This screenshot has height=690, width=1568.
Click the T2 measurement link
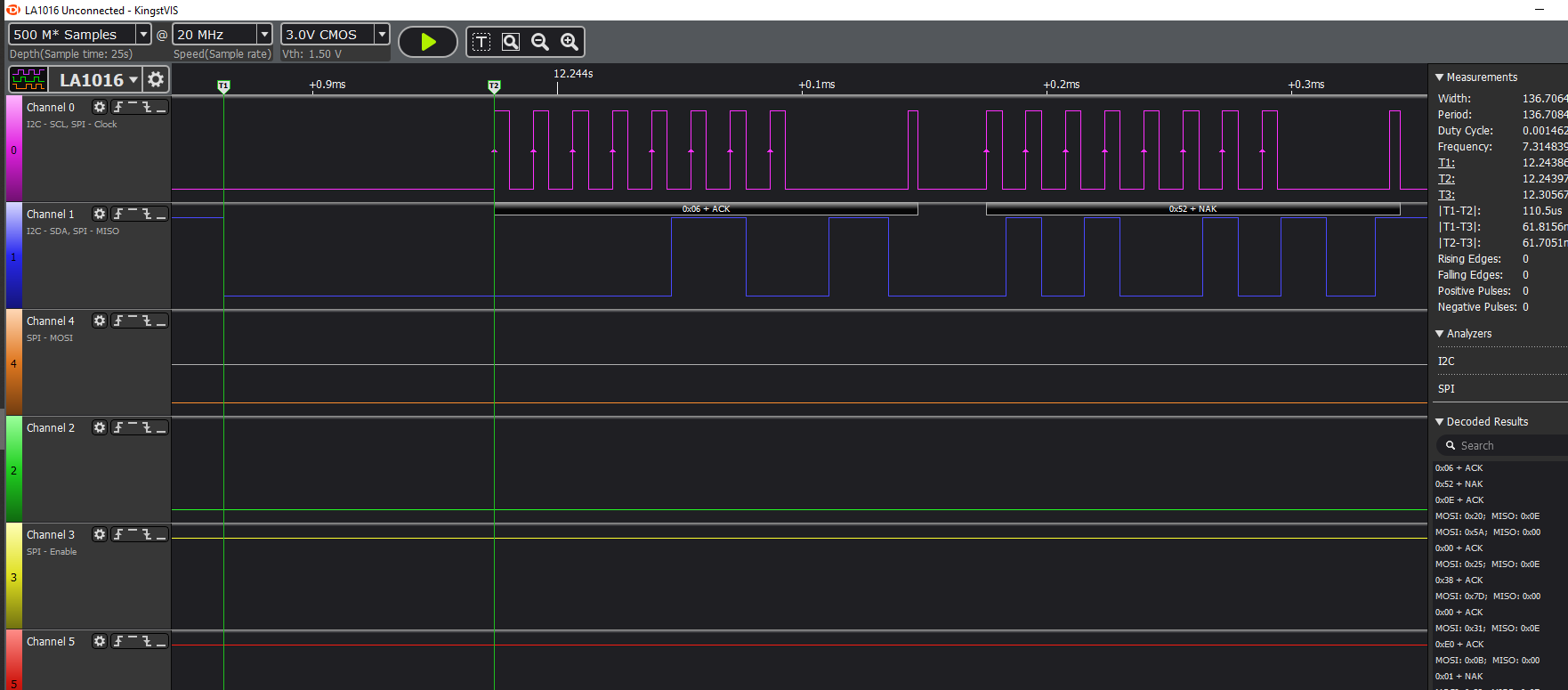tap(1446, 179)
